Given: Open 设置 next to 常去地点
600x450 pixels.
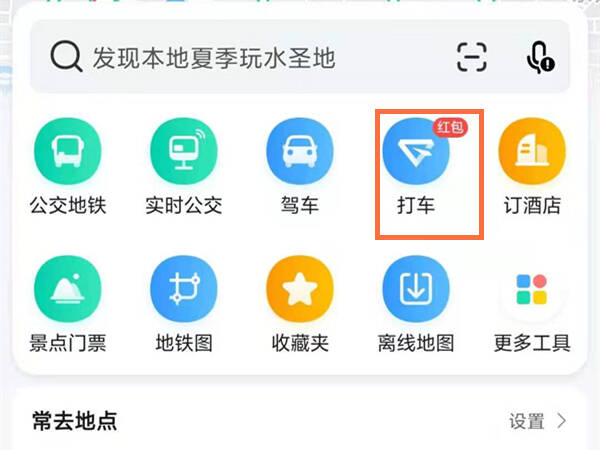Looking at the screenshot, I should (x=527, y=421).
